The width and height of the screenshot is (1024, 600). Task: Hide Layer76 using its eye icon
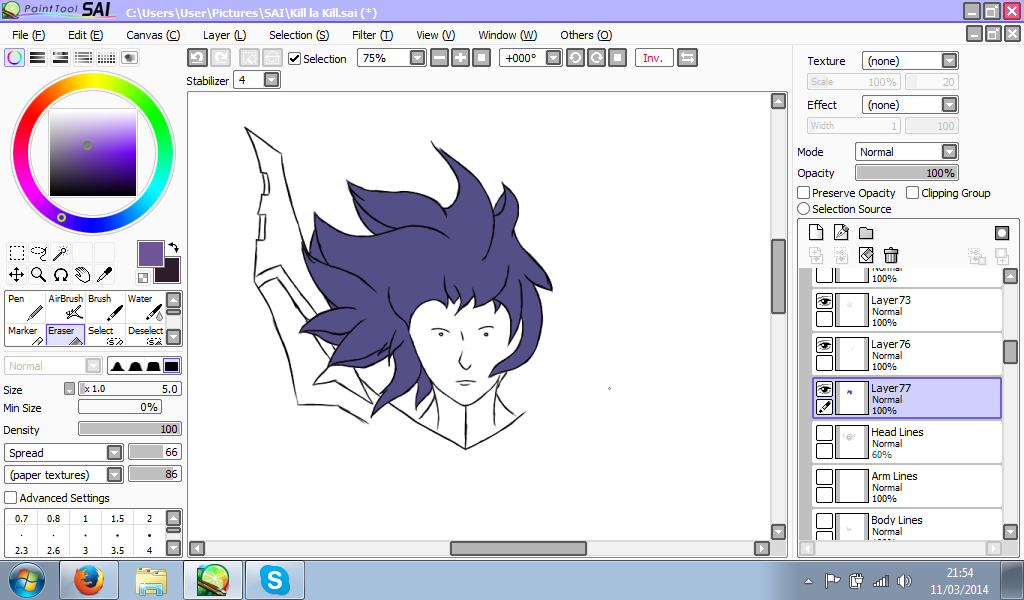(824, 345)
